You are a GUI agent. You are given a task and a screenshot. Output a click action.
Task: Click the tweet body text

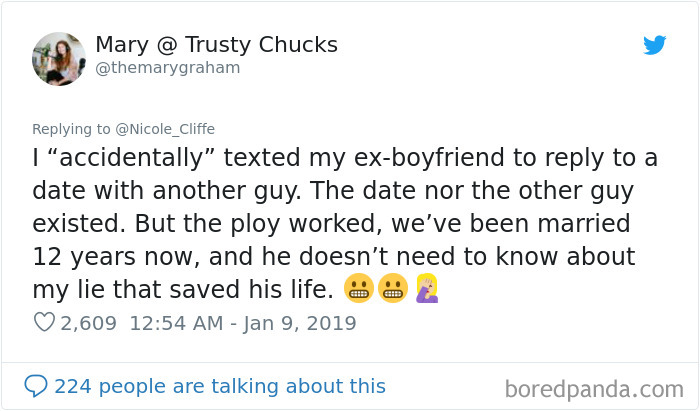tap(345, 224)
